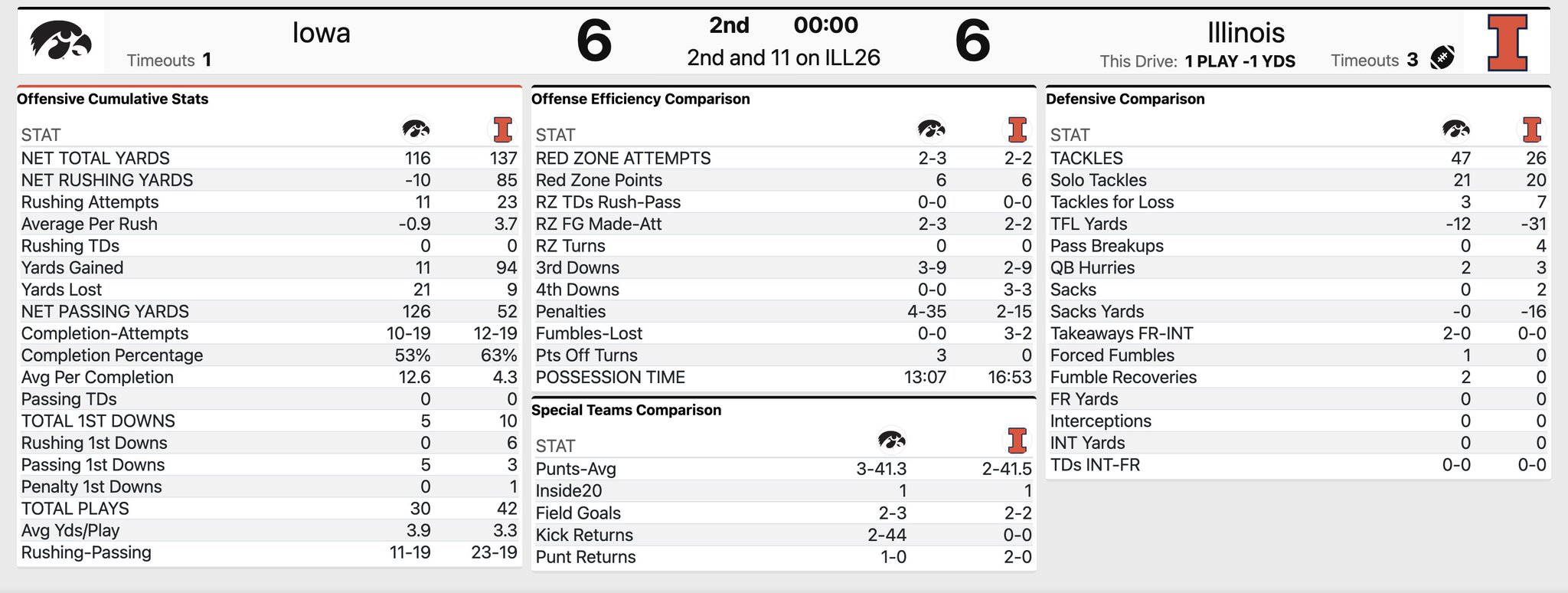Click the "2nd and 11 on ILL26" text
The width and height of the screenshot is (1568, 593).
783,58
